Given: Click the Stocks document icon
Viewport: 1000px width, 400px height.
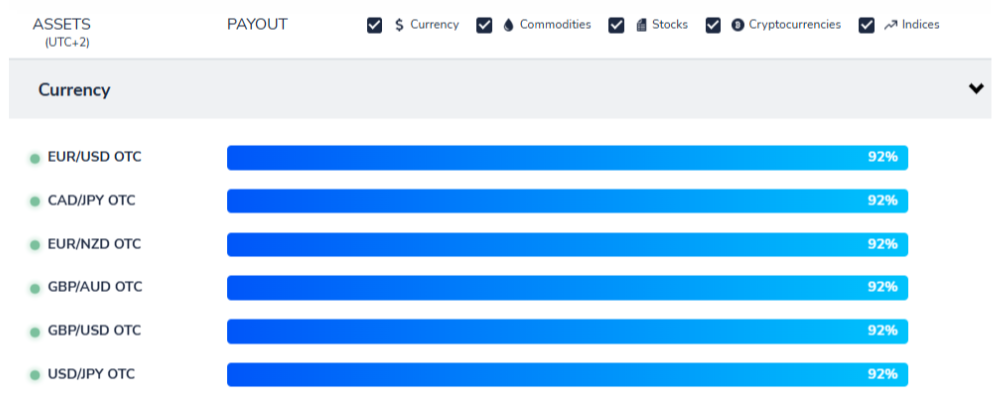Looking at the screenshot, I should (641, 25).
